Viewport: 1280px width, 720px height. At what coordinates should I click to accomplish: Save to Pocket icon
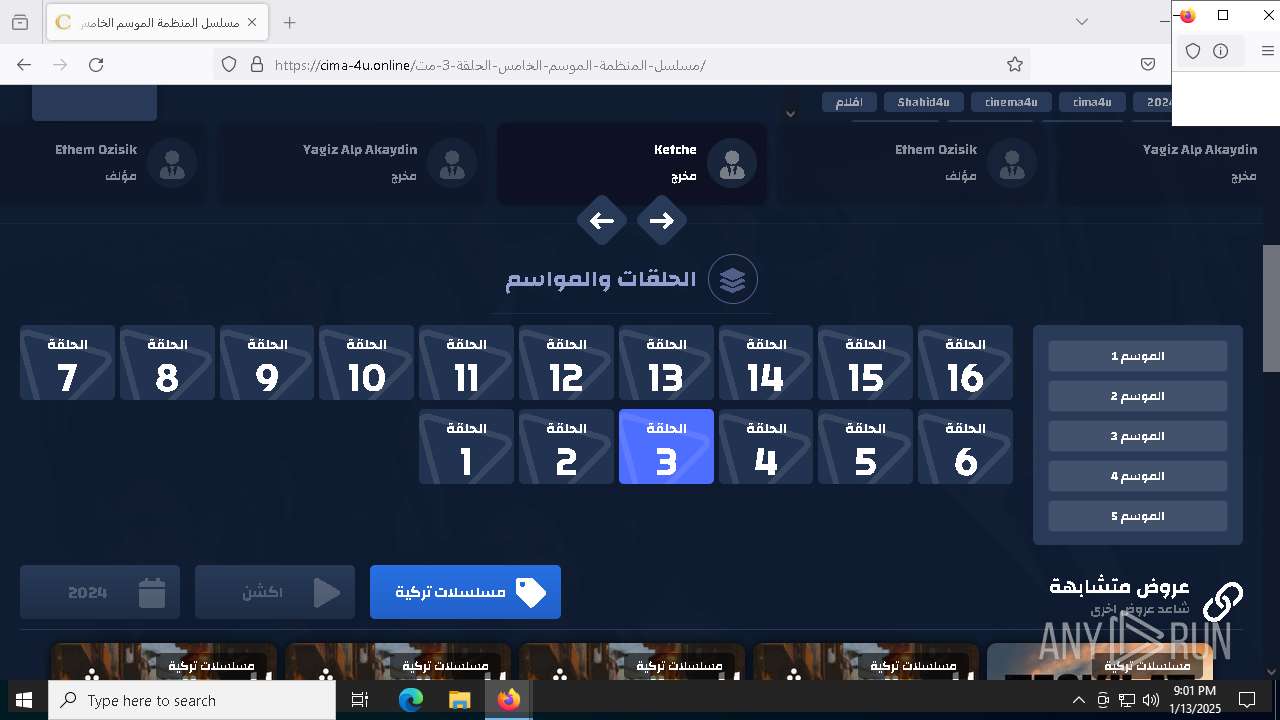(1148, 64)
